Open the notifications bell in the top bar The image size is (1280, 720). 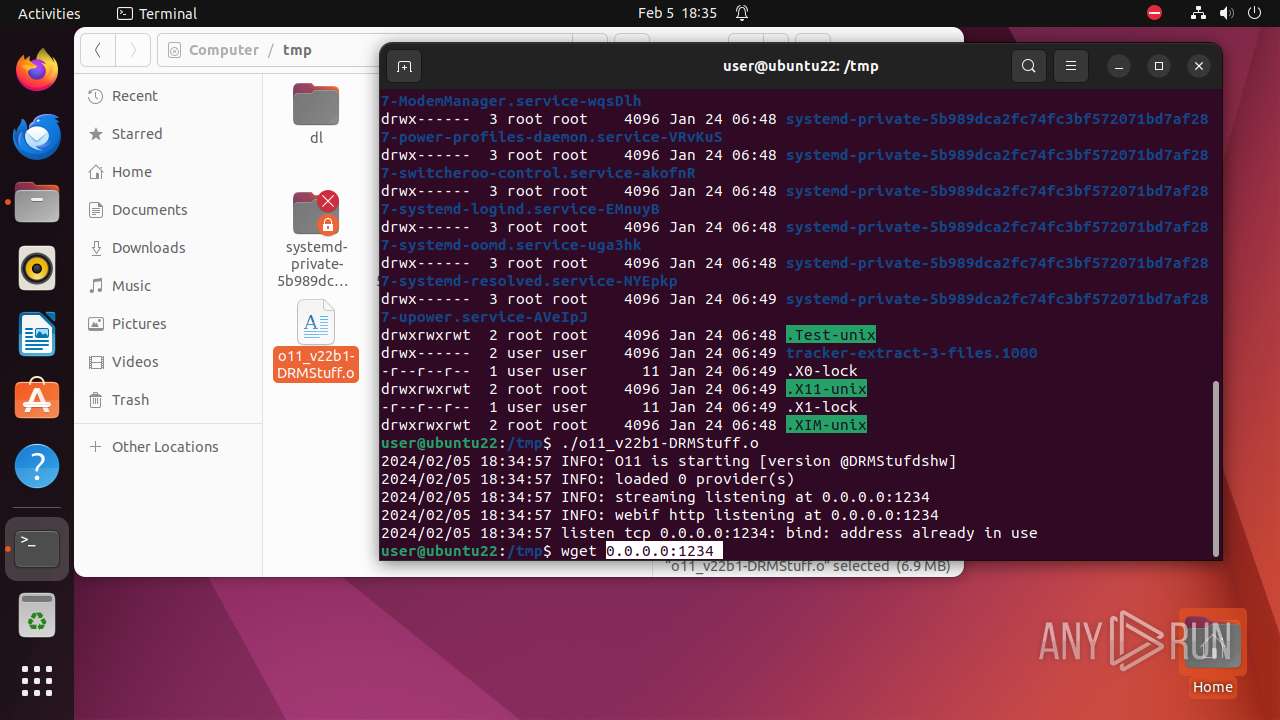click(742, 13)
